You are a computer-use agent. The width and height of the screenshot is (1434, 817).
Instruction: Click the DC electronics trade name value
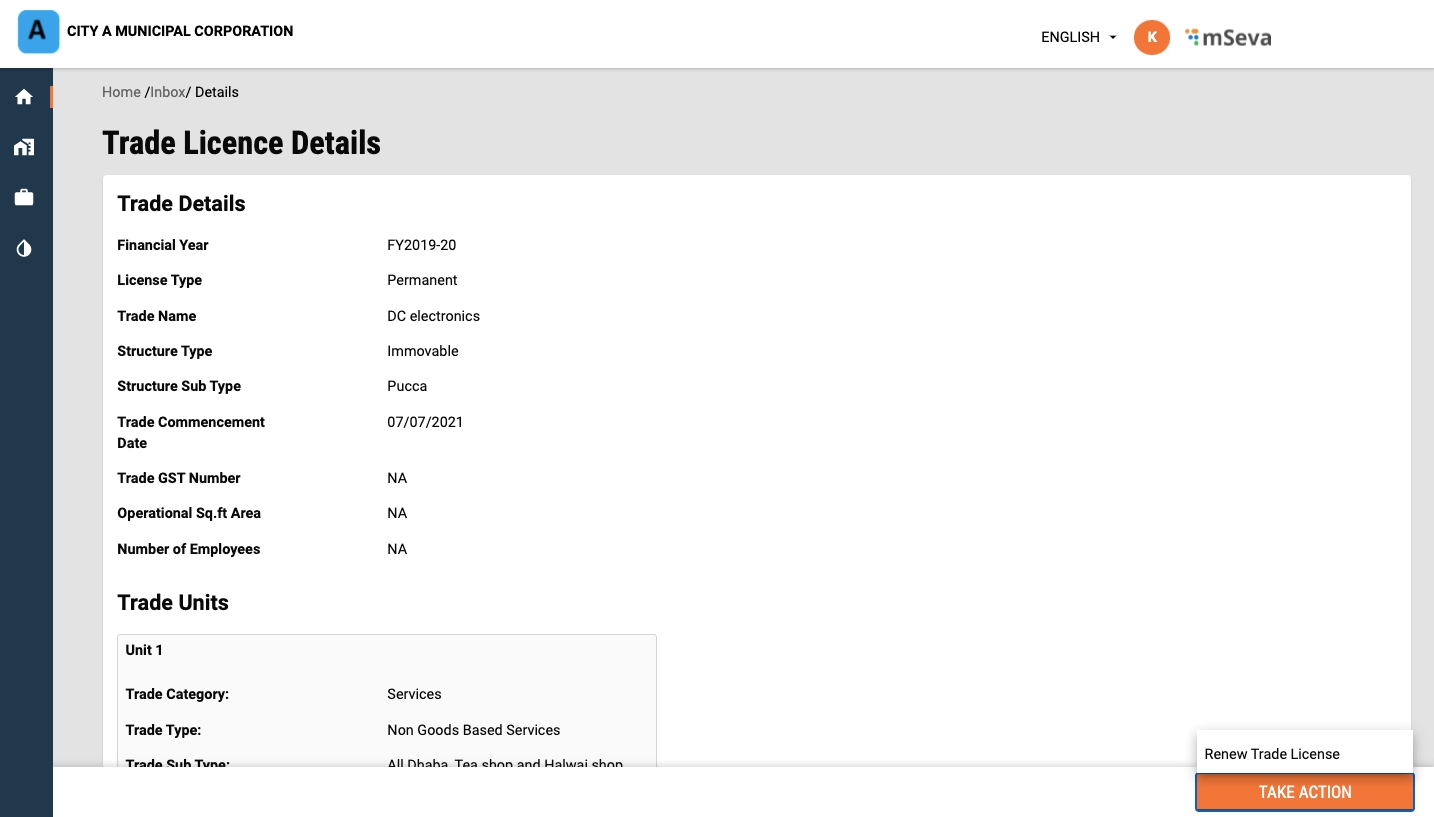[433, 316]
